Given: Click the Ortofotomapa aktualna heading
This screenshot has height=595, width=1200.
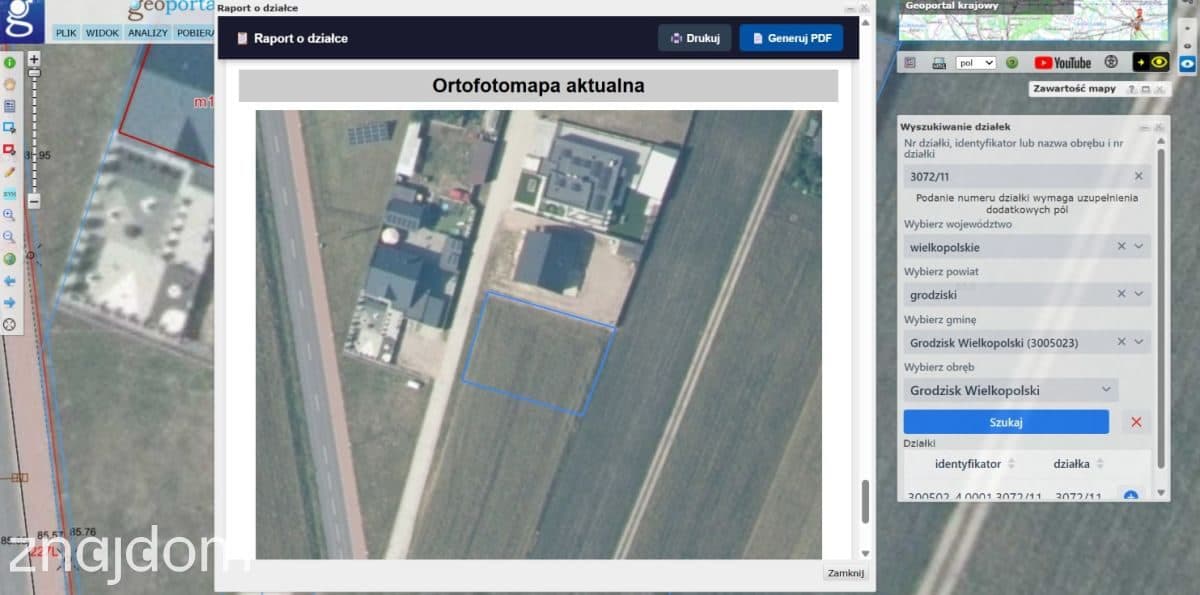Looking at the screenshot, I should (x=538, y=86).
